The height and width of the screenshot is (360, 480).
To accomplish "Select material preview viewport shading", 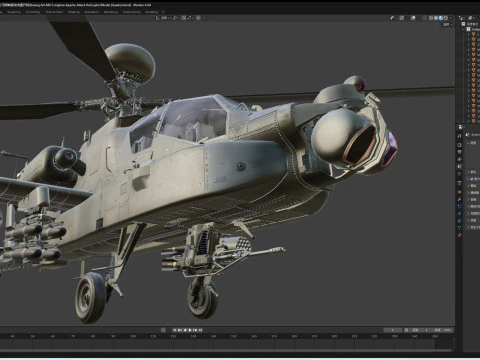I will click(441, 18).
